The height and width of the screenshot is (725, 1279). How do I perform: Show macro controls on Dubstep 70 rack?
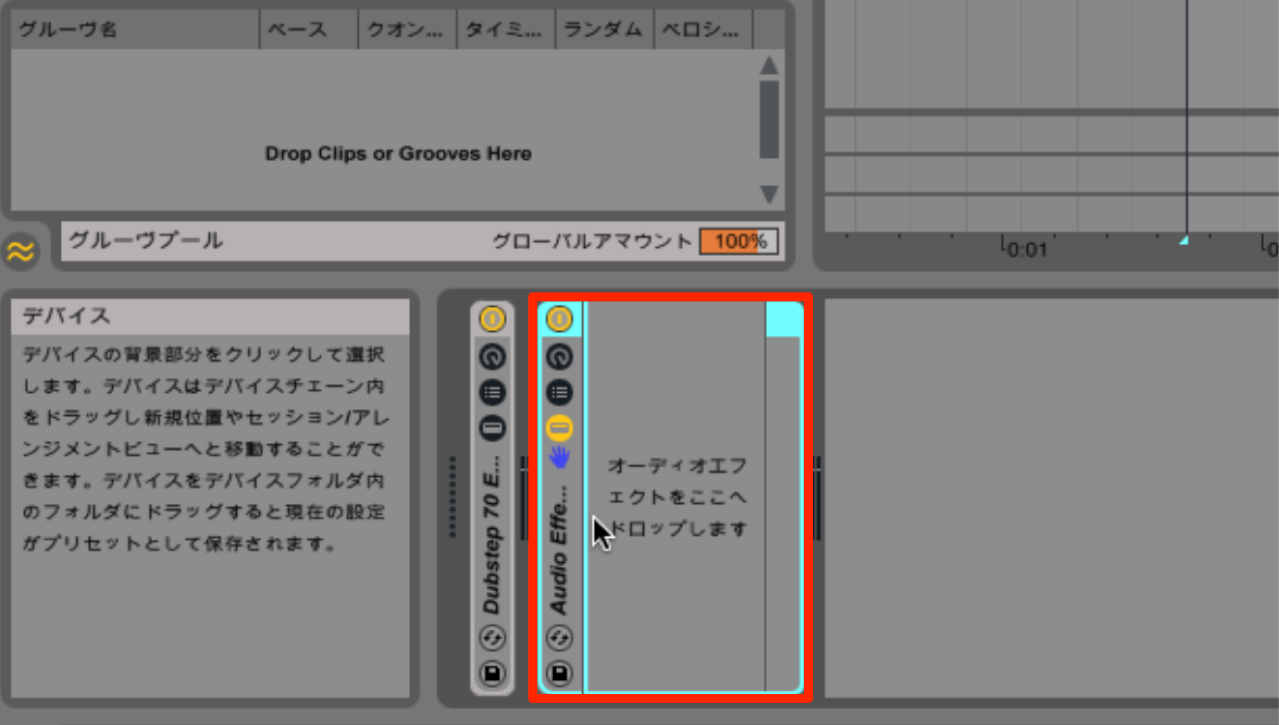pos(492,356)
